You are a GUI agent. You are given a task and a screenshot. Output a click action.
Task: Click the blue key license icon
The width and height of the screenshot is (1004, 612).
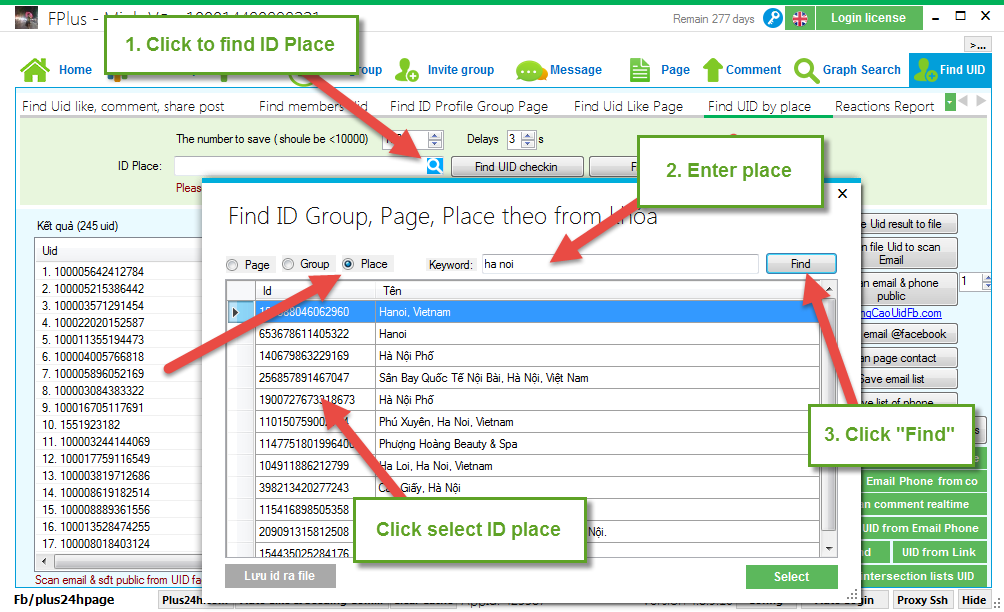[x=773, y=18]
